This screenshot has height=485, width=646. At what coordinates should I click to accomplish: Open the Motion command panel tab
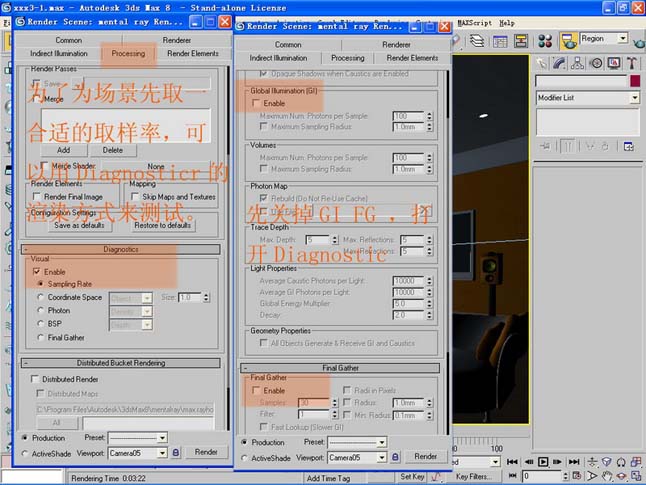click(x=596, y=63)
